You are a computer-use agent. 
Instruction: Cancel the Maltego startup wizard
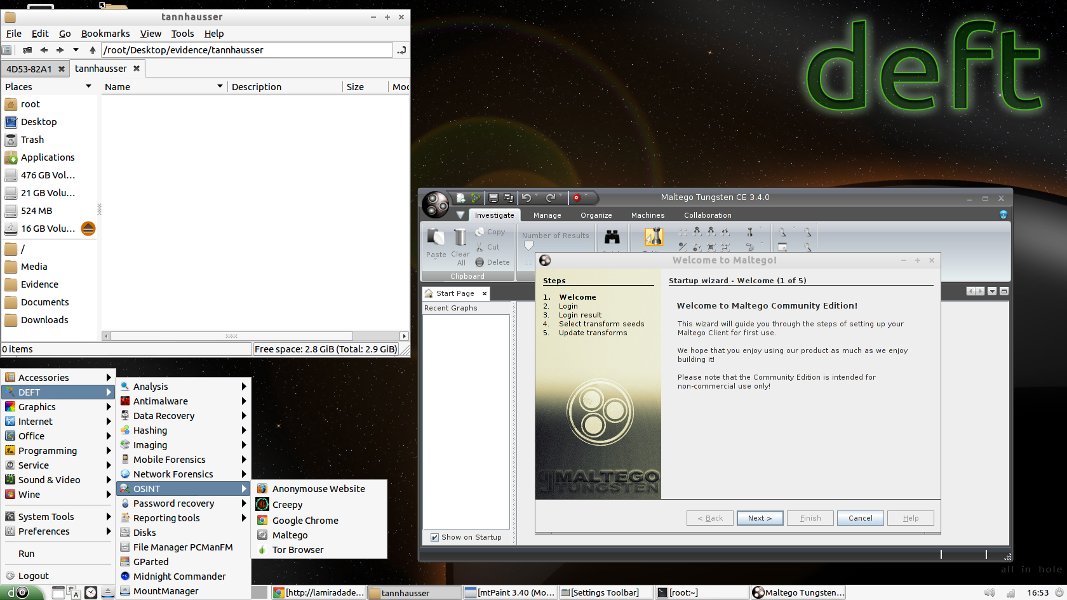click(862, 518)
